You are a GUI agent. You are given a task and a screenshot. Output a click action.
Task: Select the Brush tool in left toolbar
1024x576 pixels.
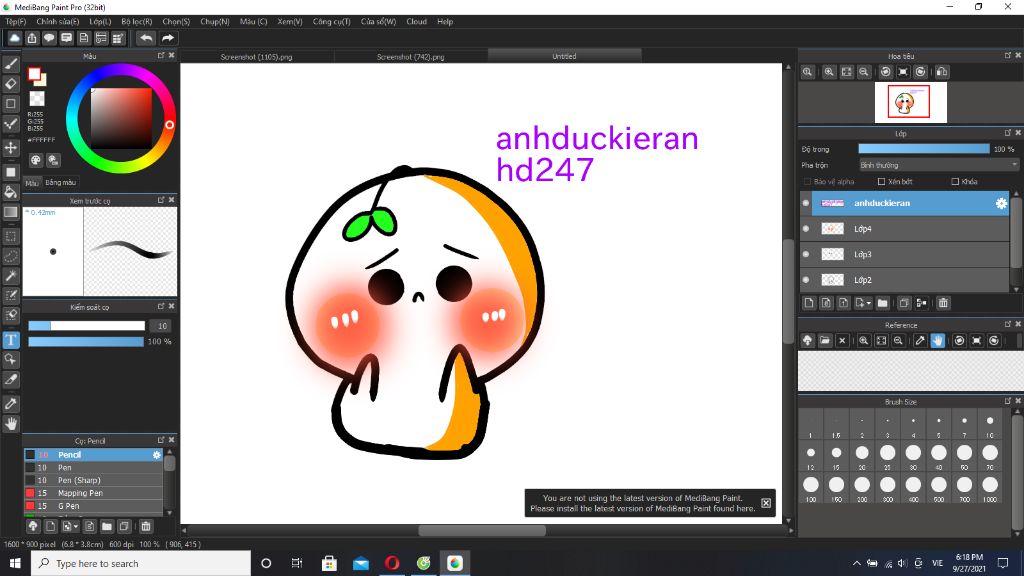[x=11, y=64]
